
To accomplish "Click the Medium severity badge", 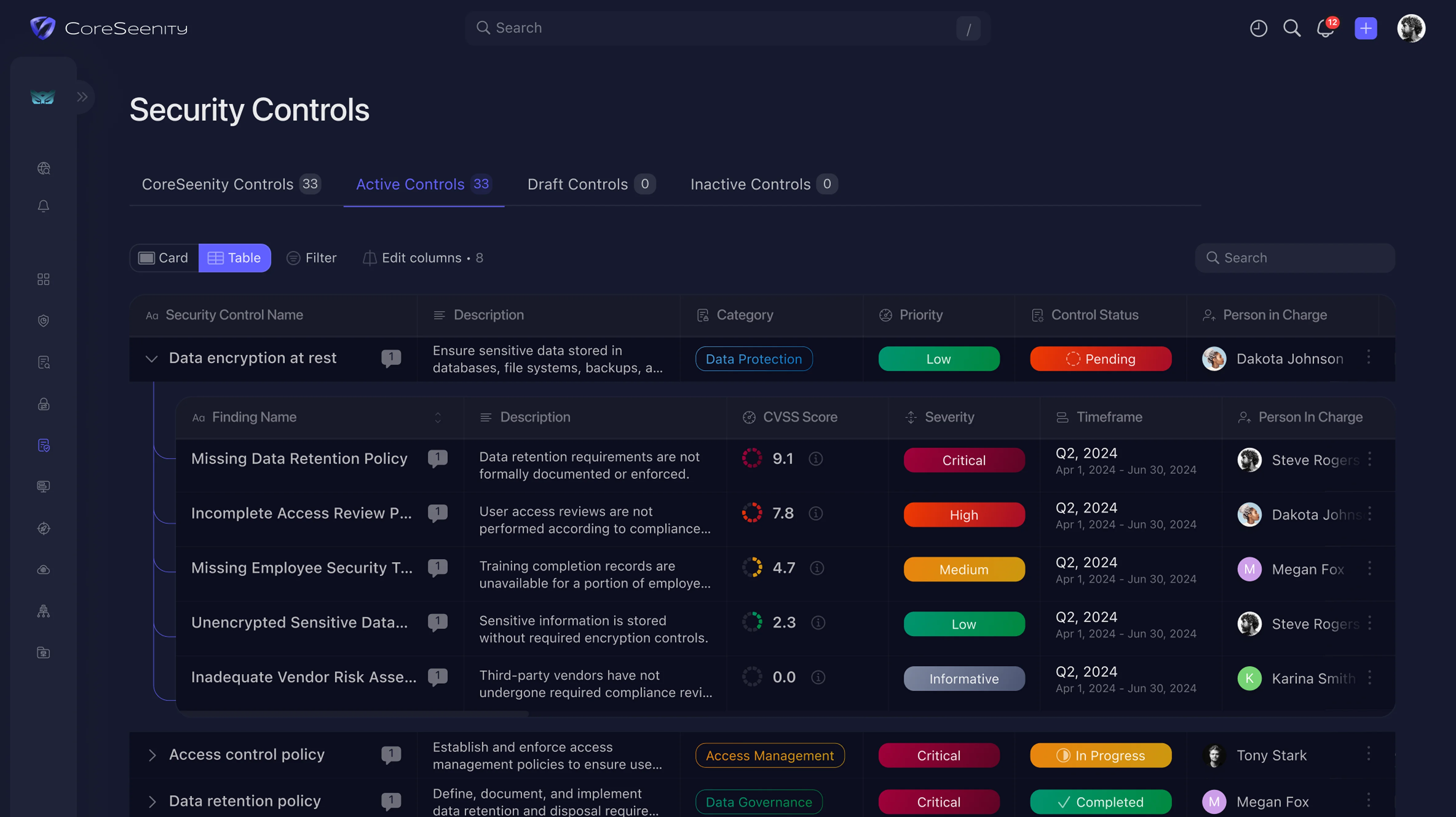I will pyautogui.click(x=964, y=569).
